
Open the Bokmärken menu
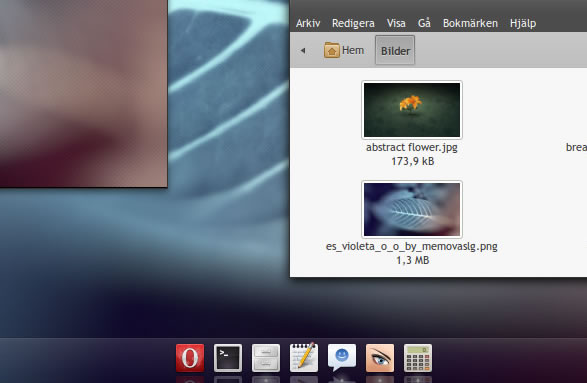(x=470, y=23)
